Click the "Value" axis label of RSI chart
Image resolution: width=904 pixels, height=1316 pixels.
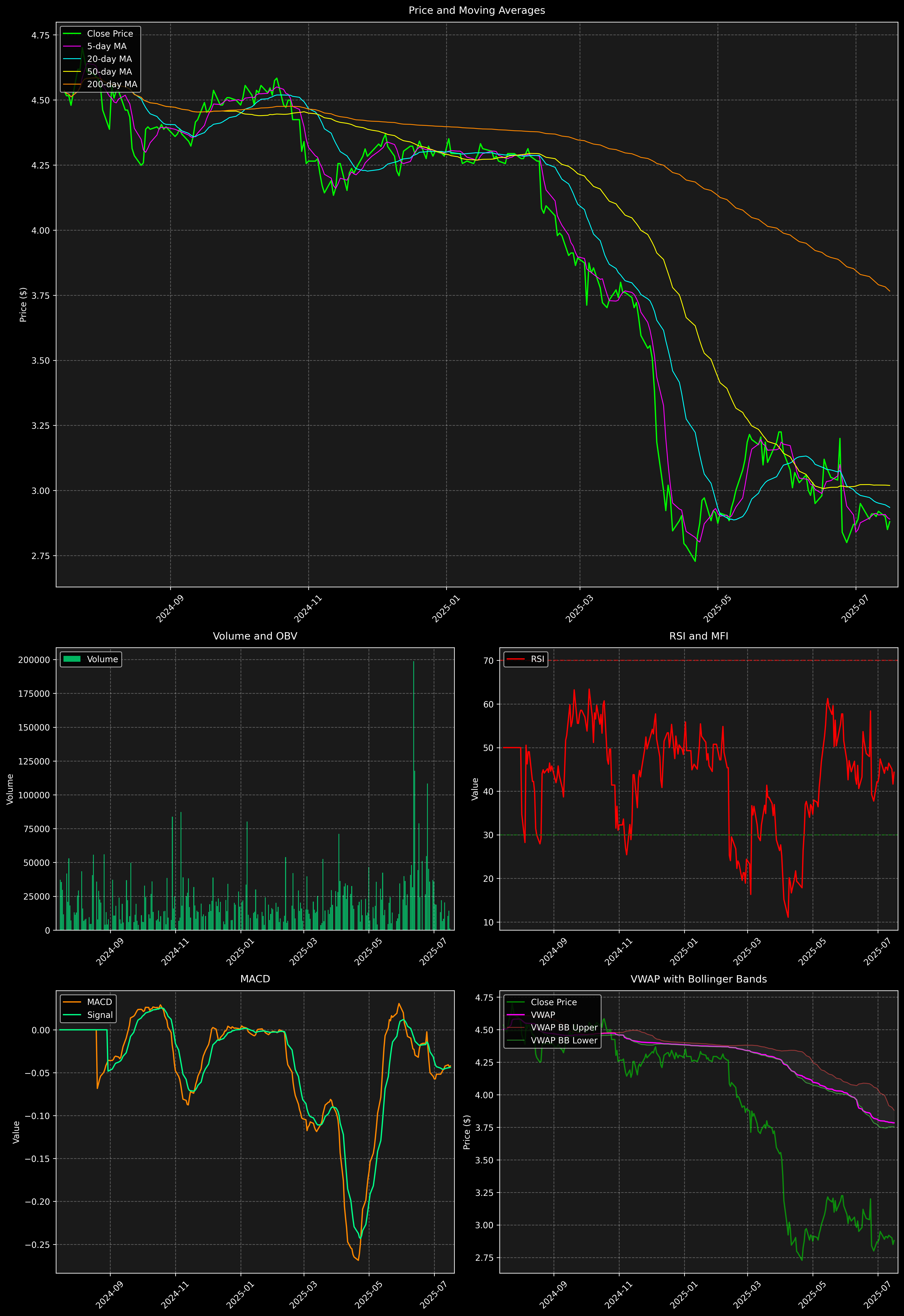click(475, 789)
